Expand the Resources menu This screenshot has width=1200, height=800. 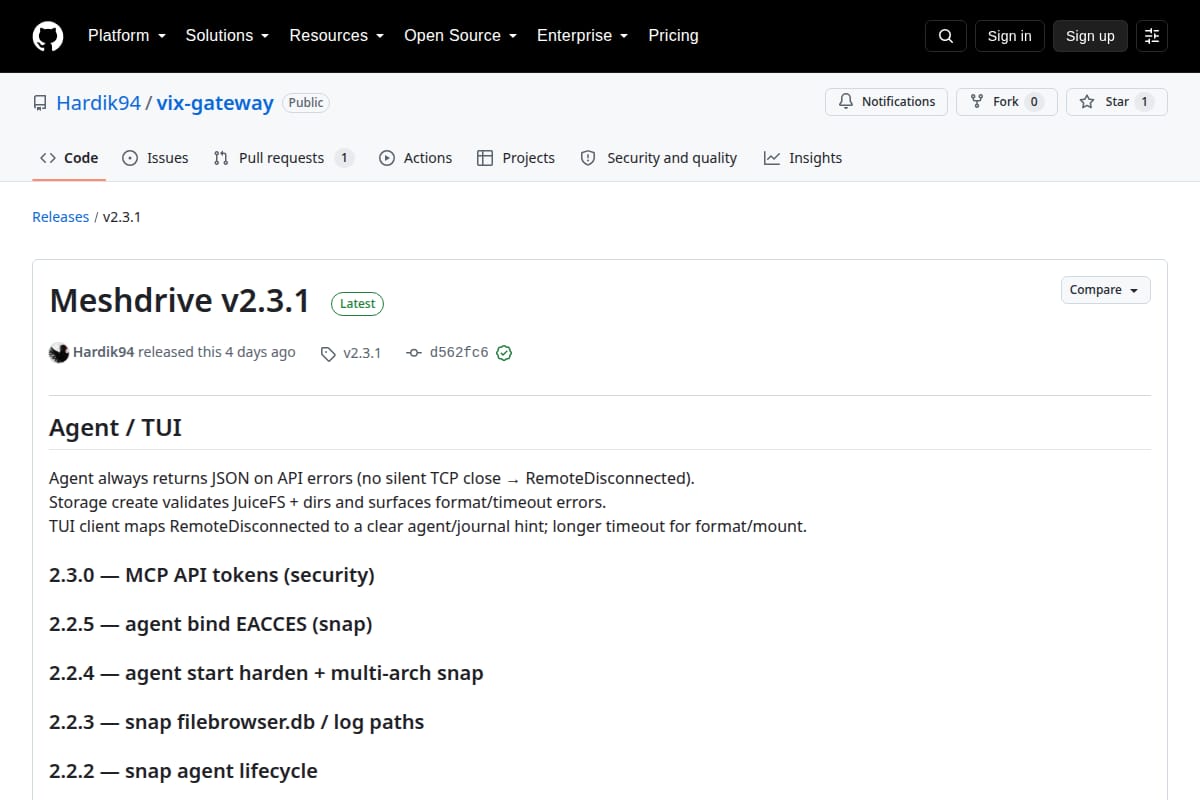point(336,35)
